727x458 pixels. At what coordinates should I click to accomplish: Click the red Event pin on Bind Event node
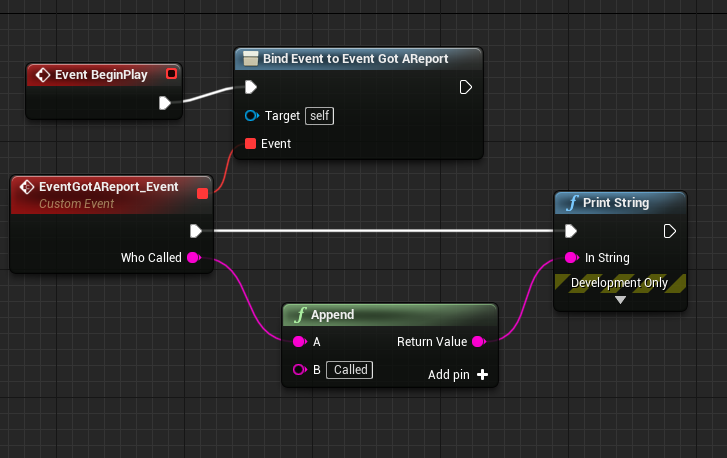[x=251, y=144]
